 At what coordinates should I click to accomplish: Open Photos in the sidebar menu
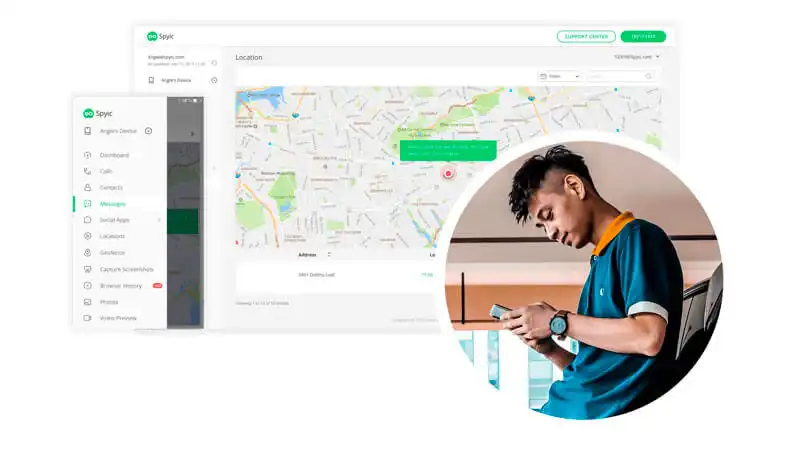pos(109,302)
